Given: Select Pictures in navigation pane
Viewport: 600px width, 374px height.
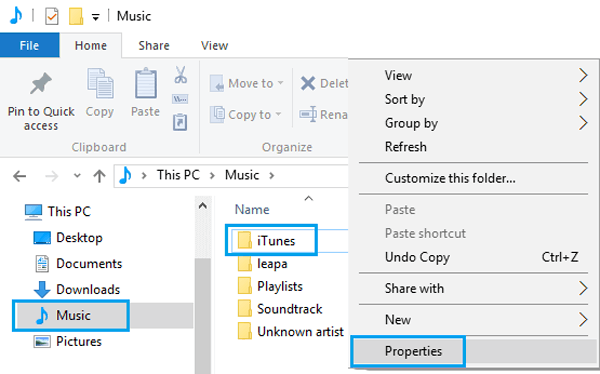Looking at the screenshot, I should [67, 341].
